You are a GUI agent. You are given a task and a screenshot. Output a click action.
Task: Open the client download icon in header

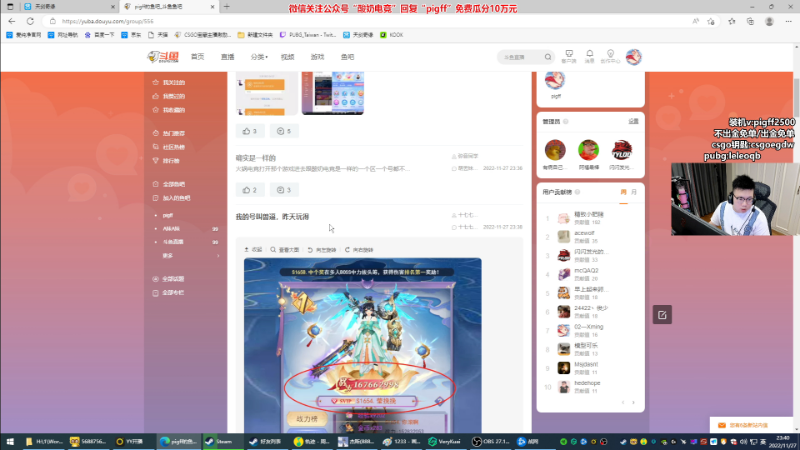[x=569, y=57]
